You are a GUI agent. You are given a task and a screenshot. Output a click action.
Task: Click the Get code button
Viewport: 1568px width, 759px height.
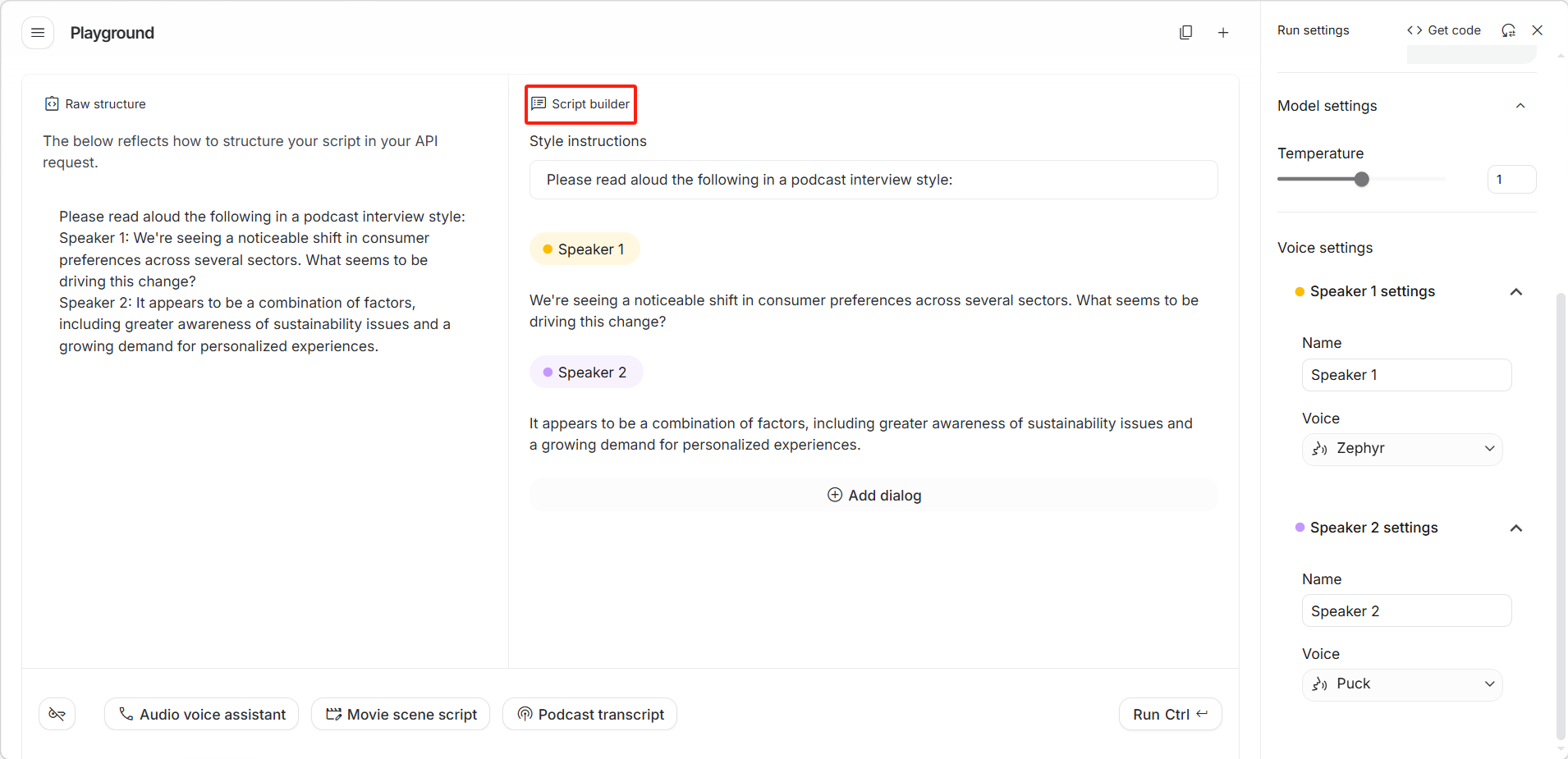pyautogui.click(x=1444, y=30)
